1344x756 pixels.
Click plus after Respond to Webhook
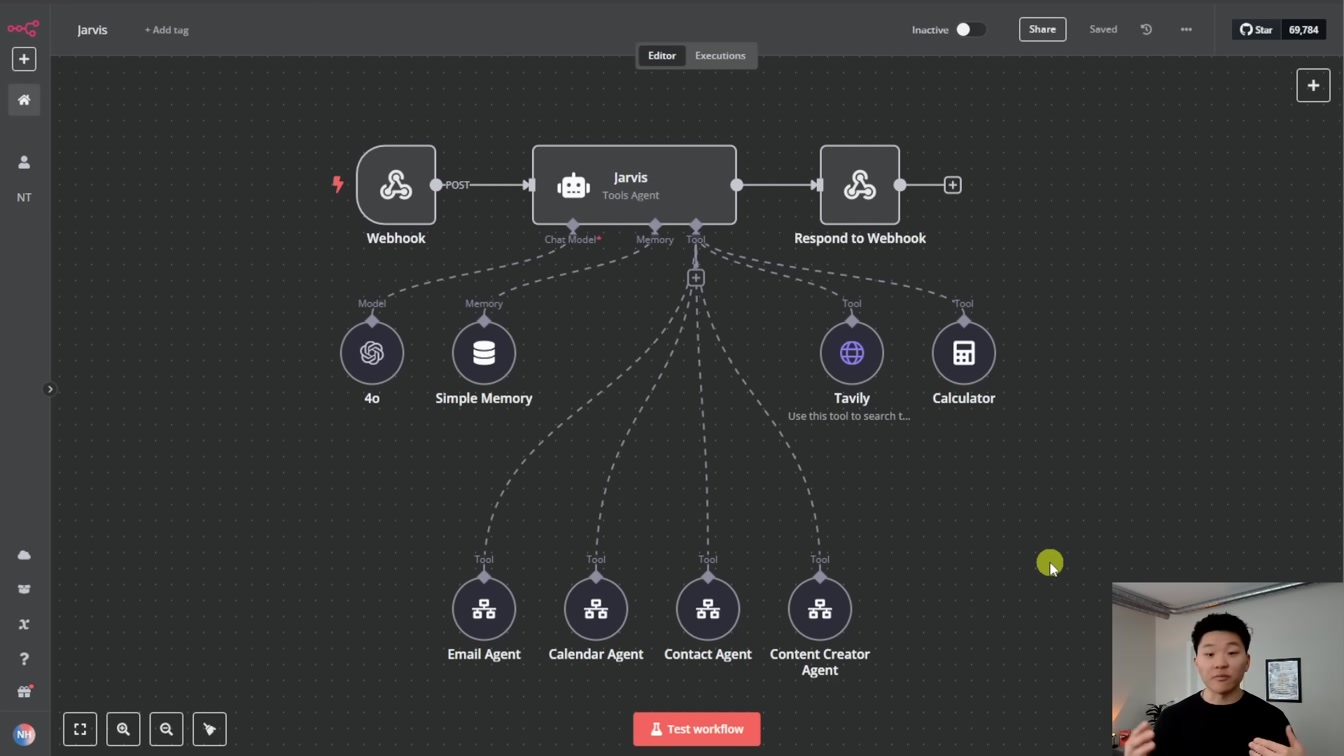952,185
